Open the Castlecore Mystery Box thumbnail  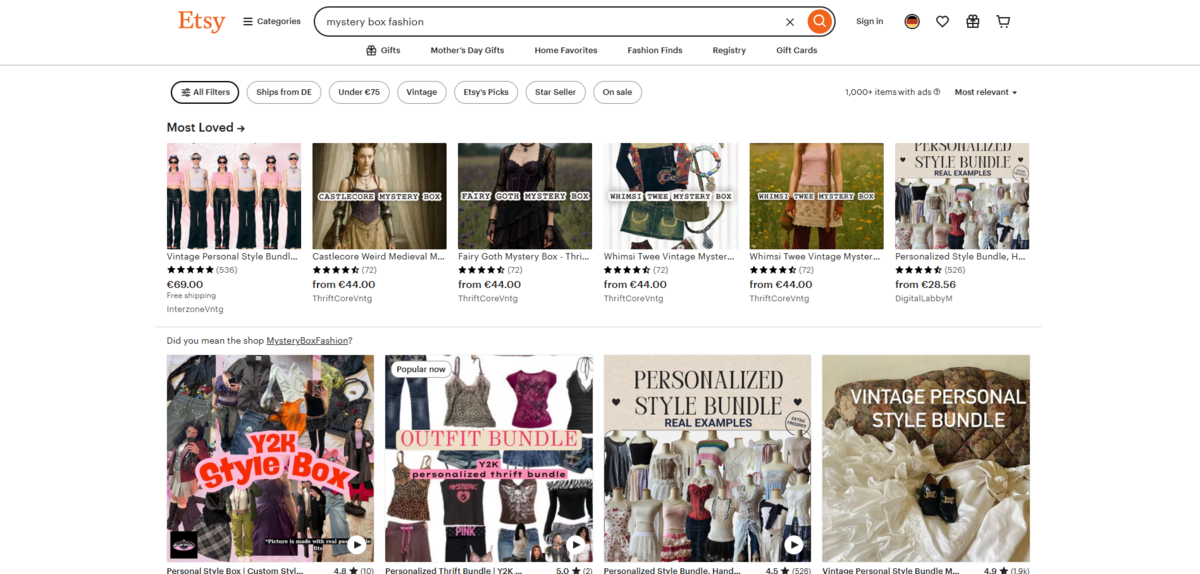click(x=379, y=196)
